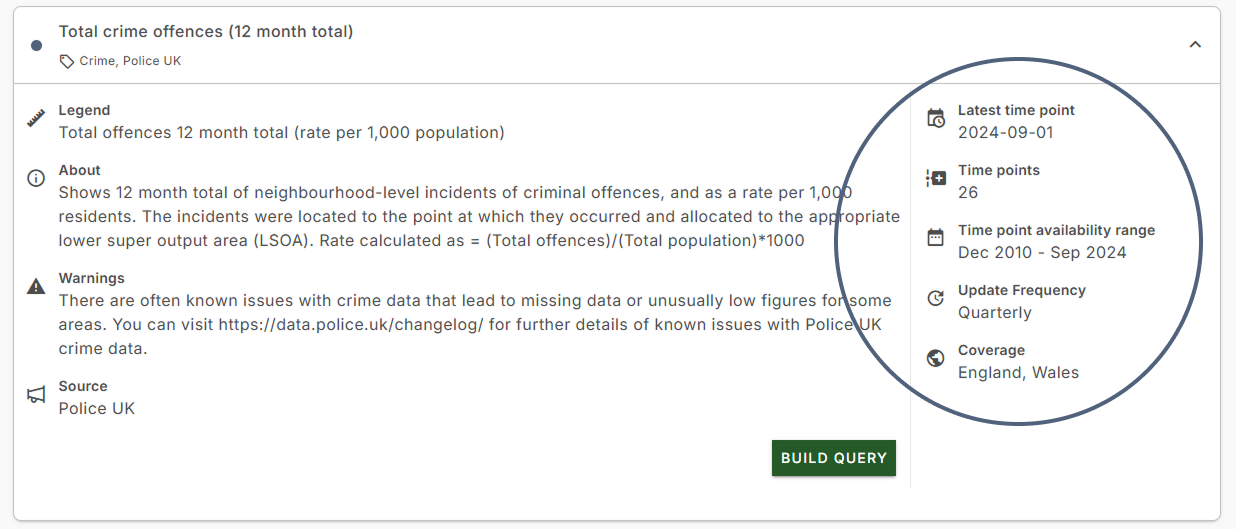Click the tag icon near Crime, Police UK
This screenshot has height=529, width=1236.
point(67,61)
